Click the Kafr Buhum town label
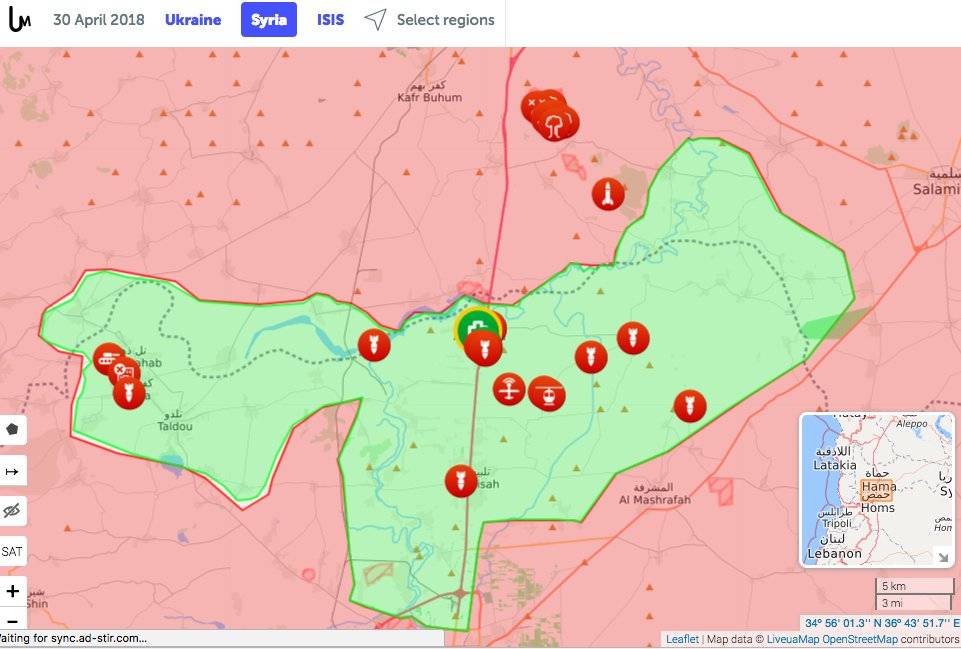 (x=429, y=92)
